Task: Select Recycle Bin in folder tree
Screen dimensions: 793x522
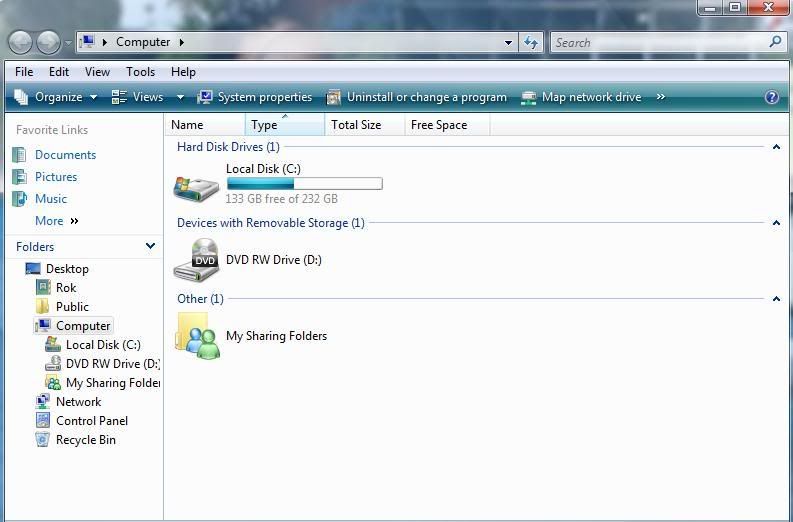Action: (x=85, y=440)
